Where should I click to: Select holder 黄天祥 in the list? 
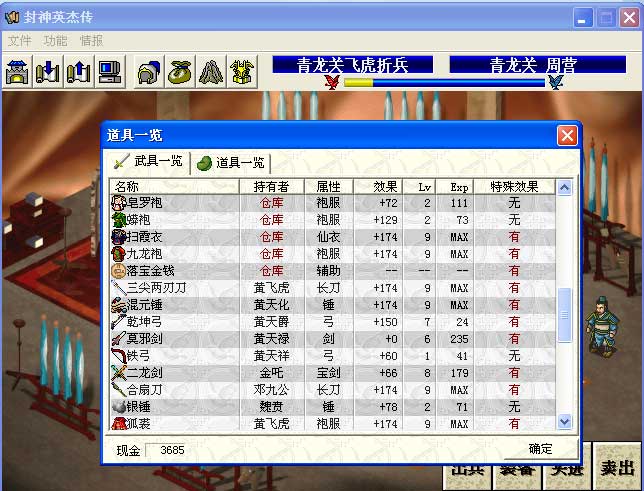[271, 356]
